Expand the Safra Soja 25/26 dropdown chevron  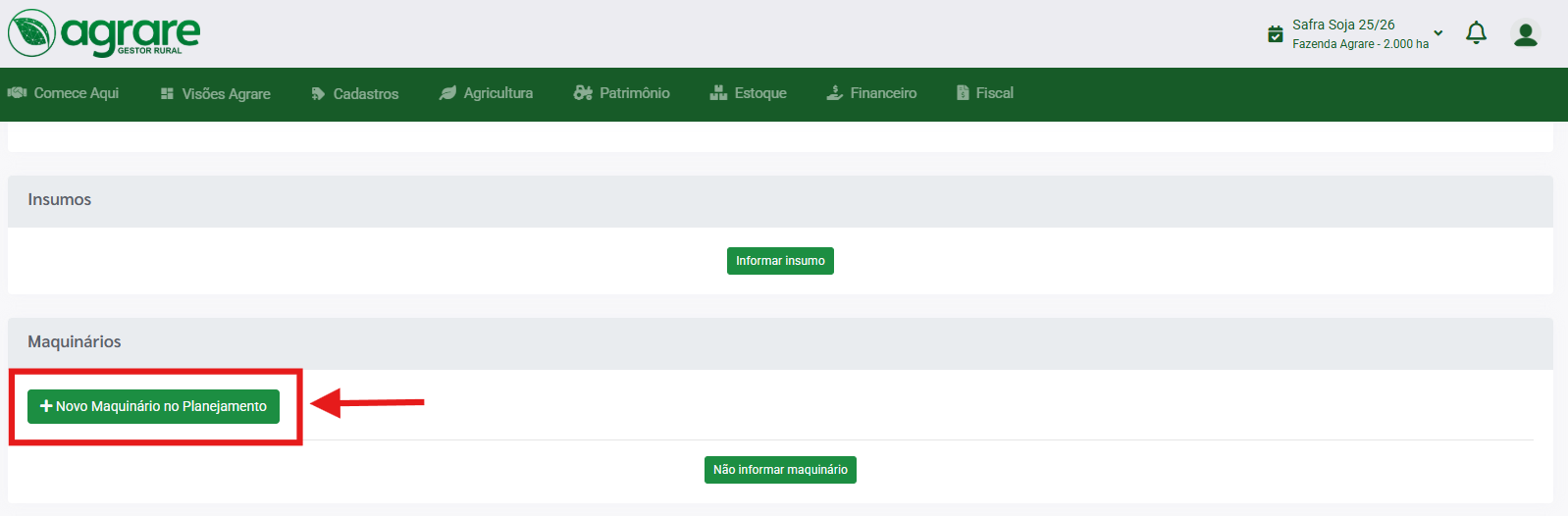(1438, 33)
